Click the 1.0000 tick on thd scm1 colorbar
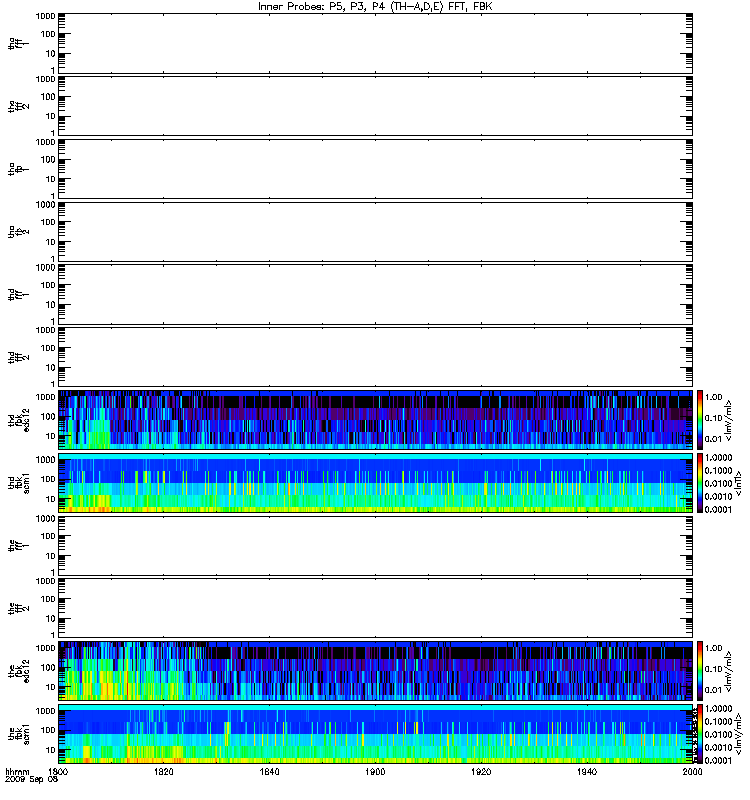Viewport: 750px width, 800px height. 718,458
